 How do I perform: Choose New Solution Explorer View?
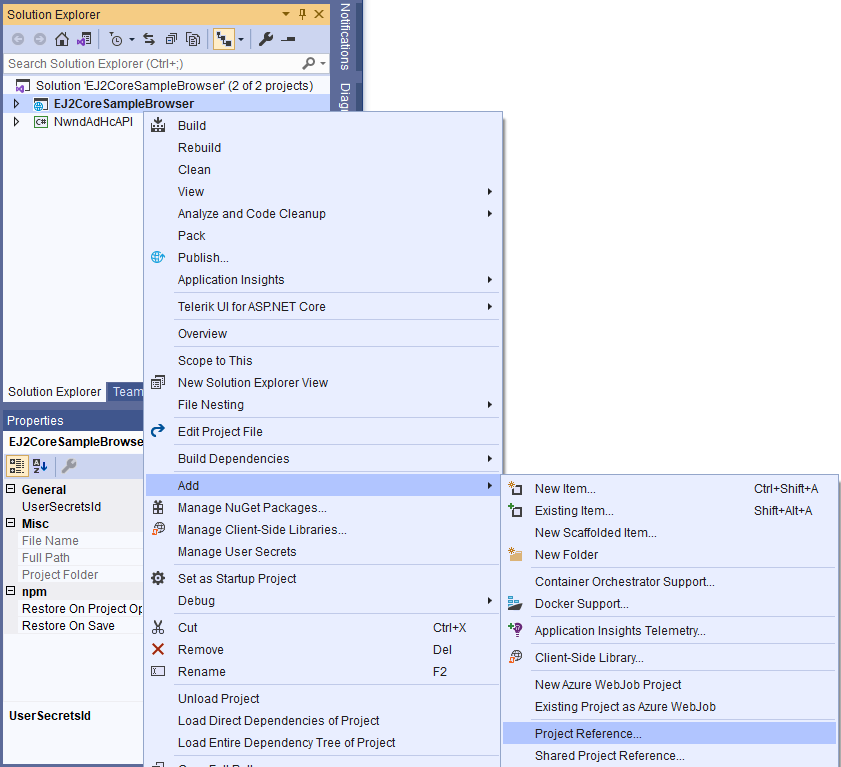(324, 382)
